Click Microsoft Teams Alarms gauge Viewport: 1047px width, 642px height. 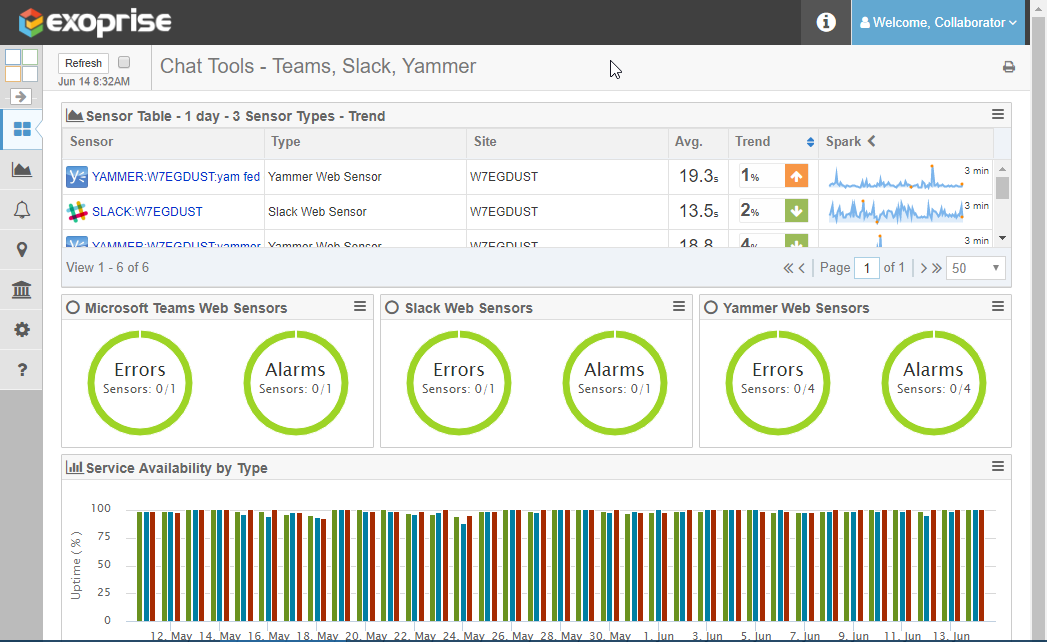(295, 383)
